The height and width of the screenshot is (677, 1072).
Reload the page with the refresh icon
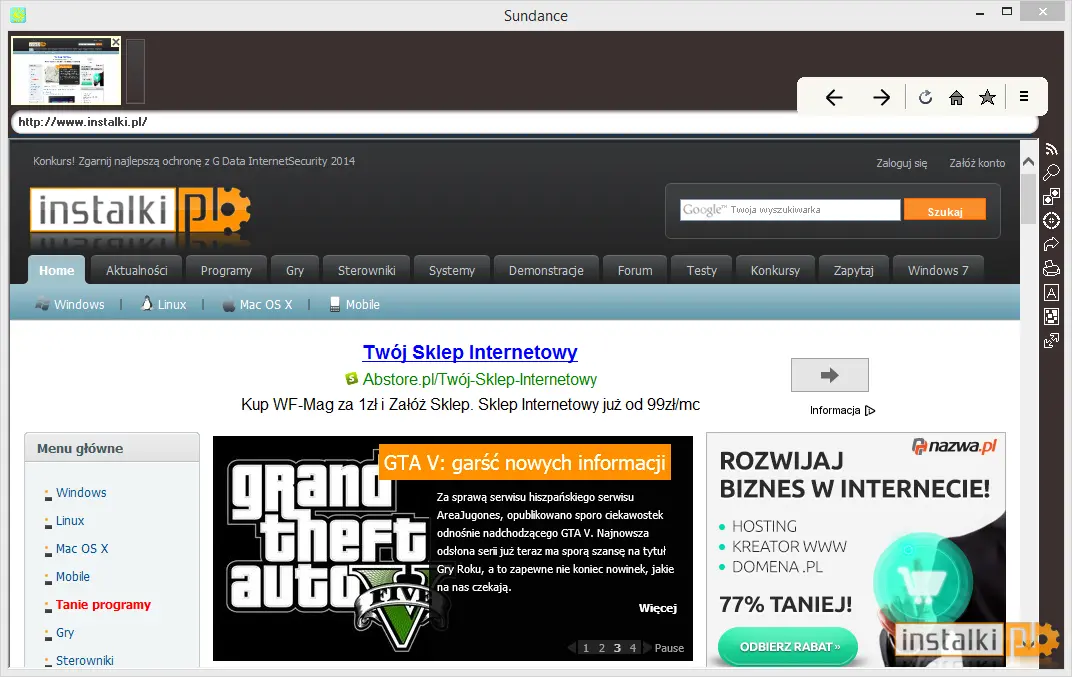tap(926, 97)
